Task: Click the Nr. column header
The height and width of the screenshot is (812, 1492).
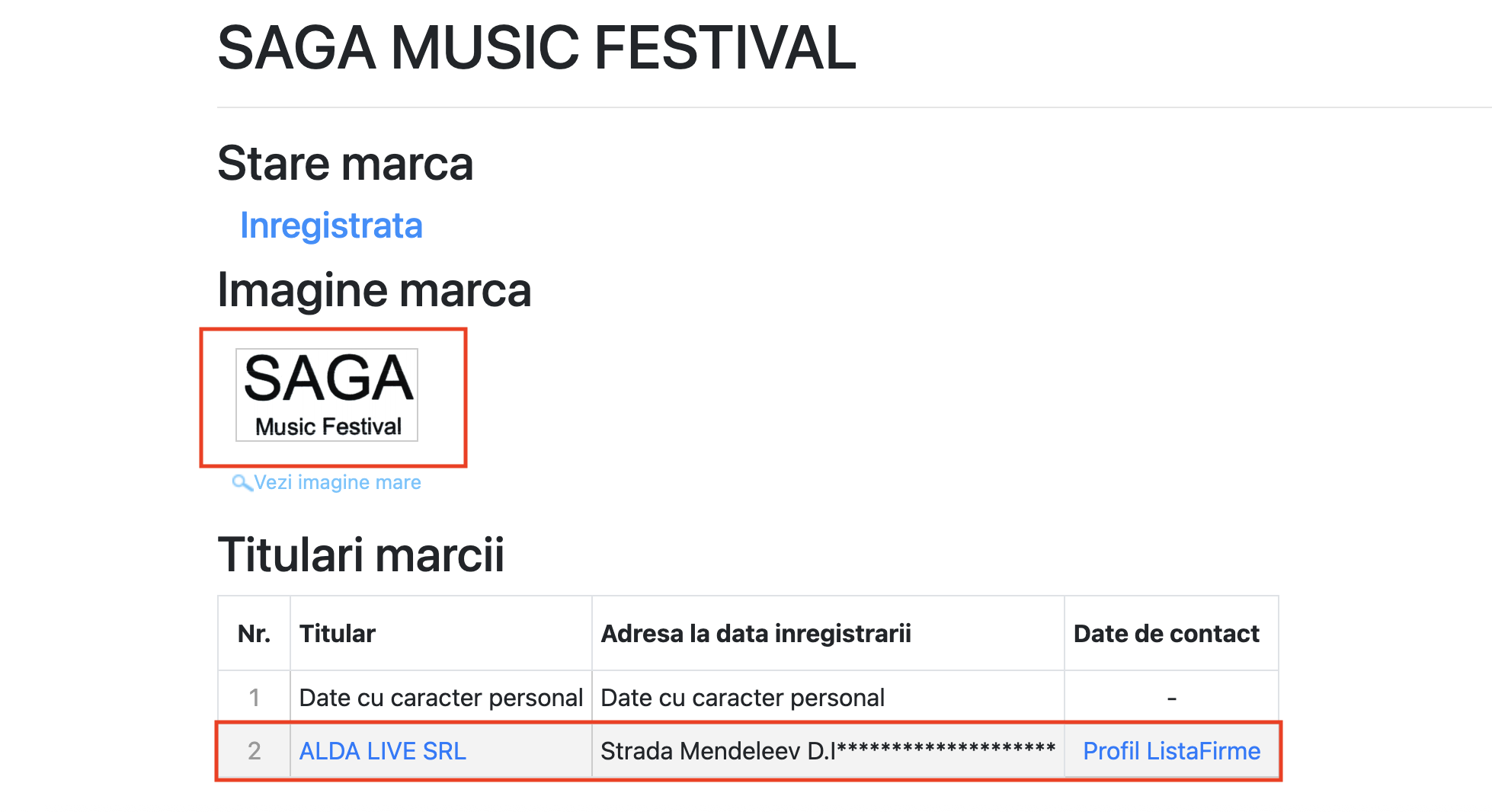Action: point(254,634)
